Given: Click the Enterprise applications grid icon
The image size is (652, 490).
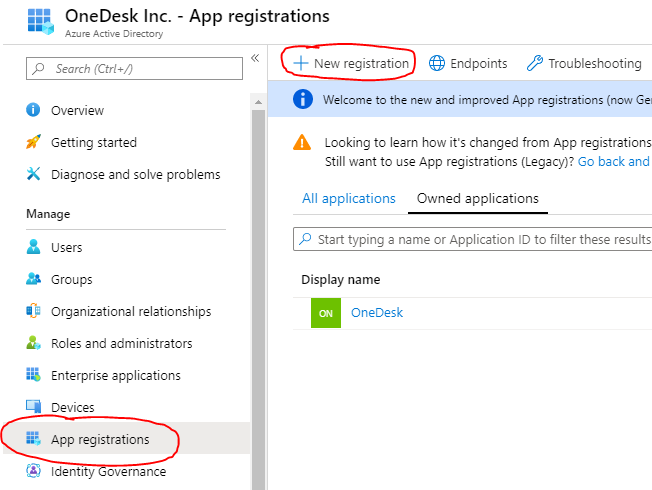Looking at the screenshot, I should coord(33,375).
